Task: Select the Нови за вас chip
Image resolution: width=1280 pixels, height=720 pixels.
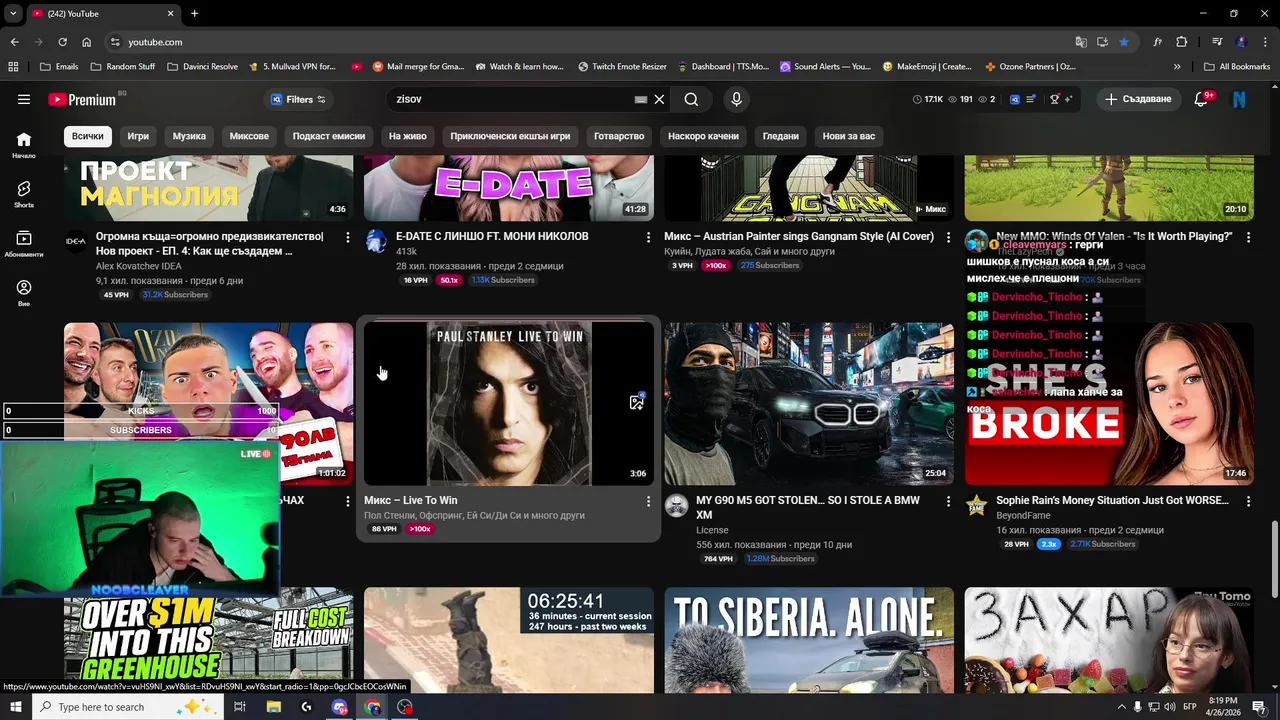Action: click(849, 136)
